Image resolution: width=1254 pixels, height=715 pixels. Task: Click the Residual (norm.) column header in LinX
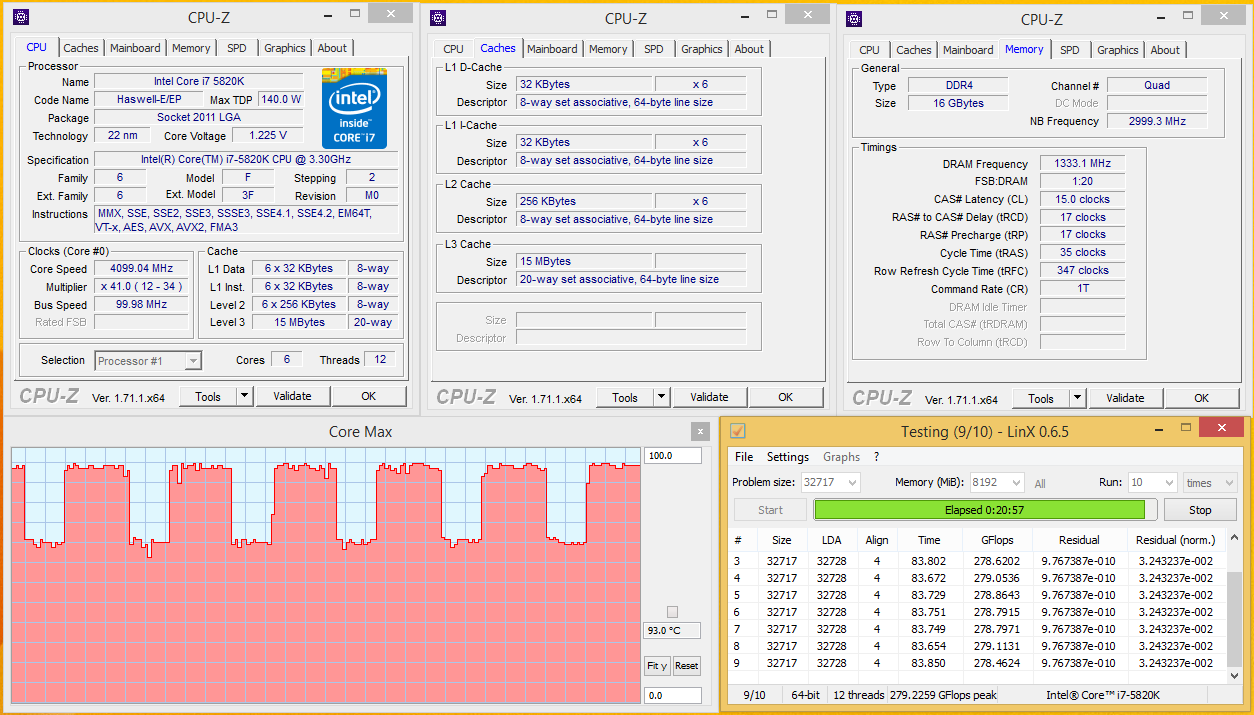(1175, 540)
